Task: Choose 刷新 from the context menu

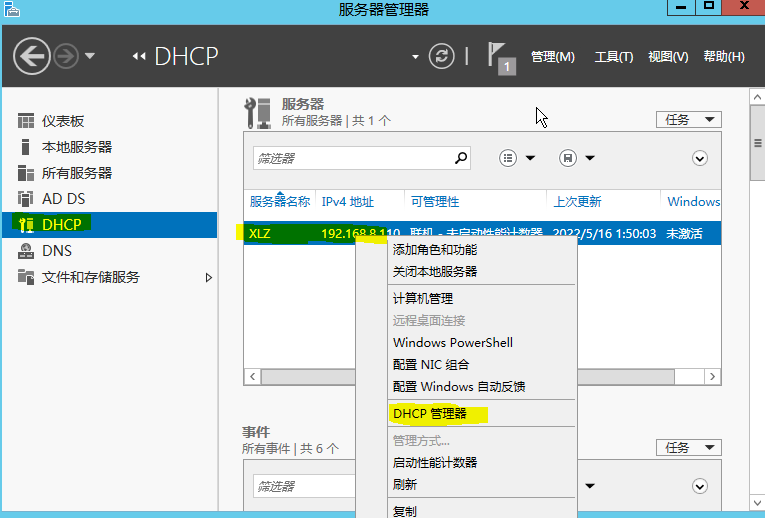Action: tap(482, 484)
